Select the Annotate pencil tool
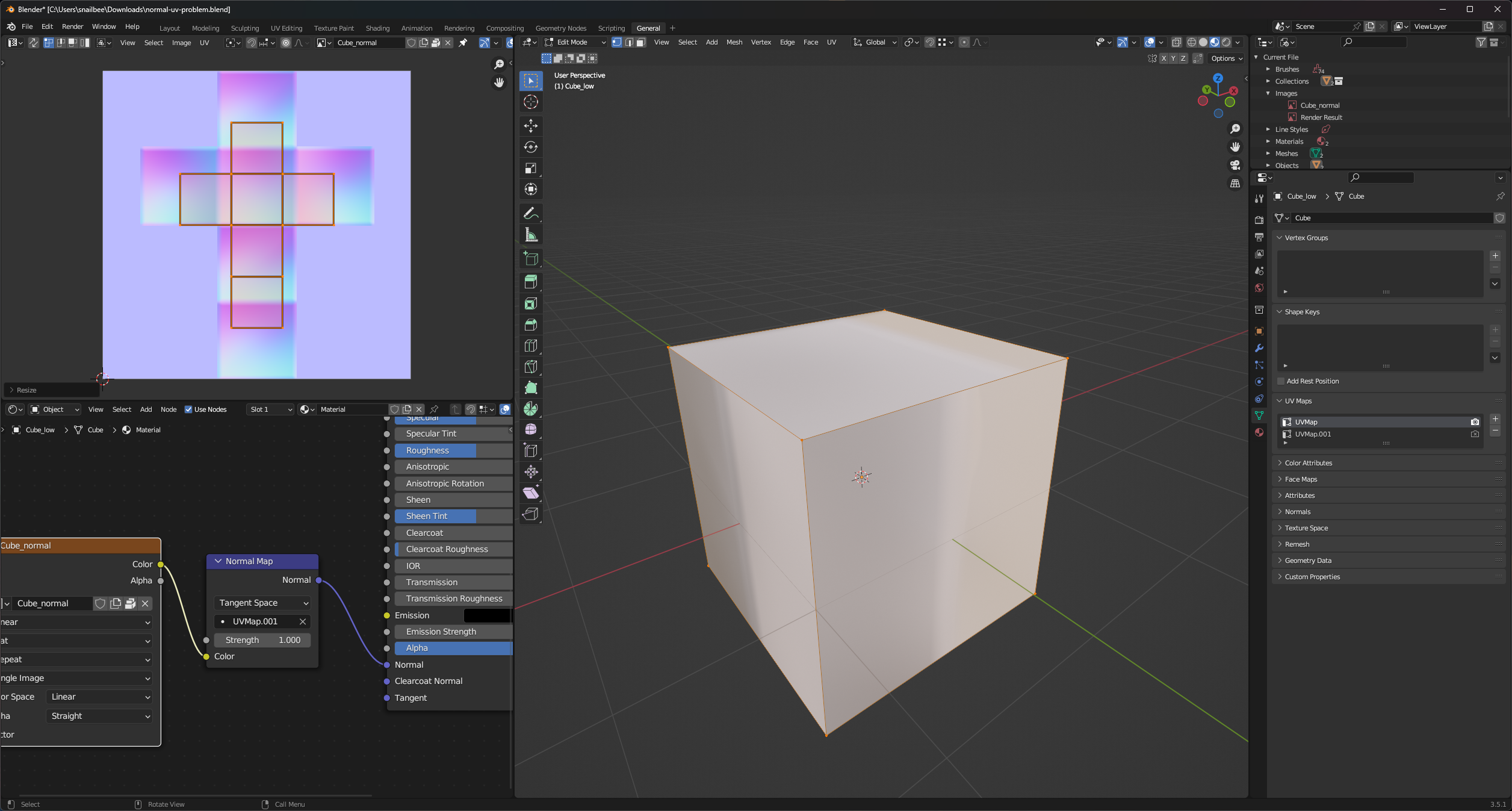This screenshot has height=811, width=1512. [531, 213]
